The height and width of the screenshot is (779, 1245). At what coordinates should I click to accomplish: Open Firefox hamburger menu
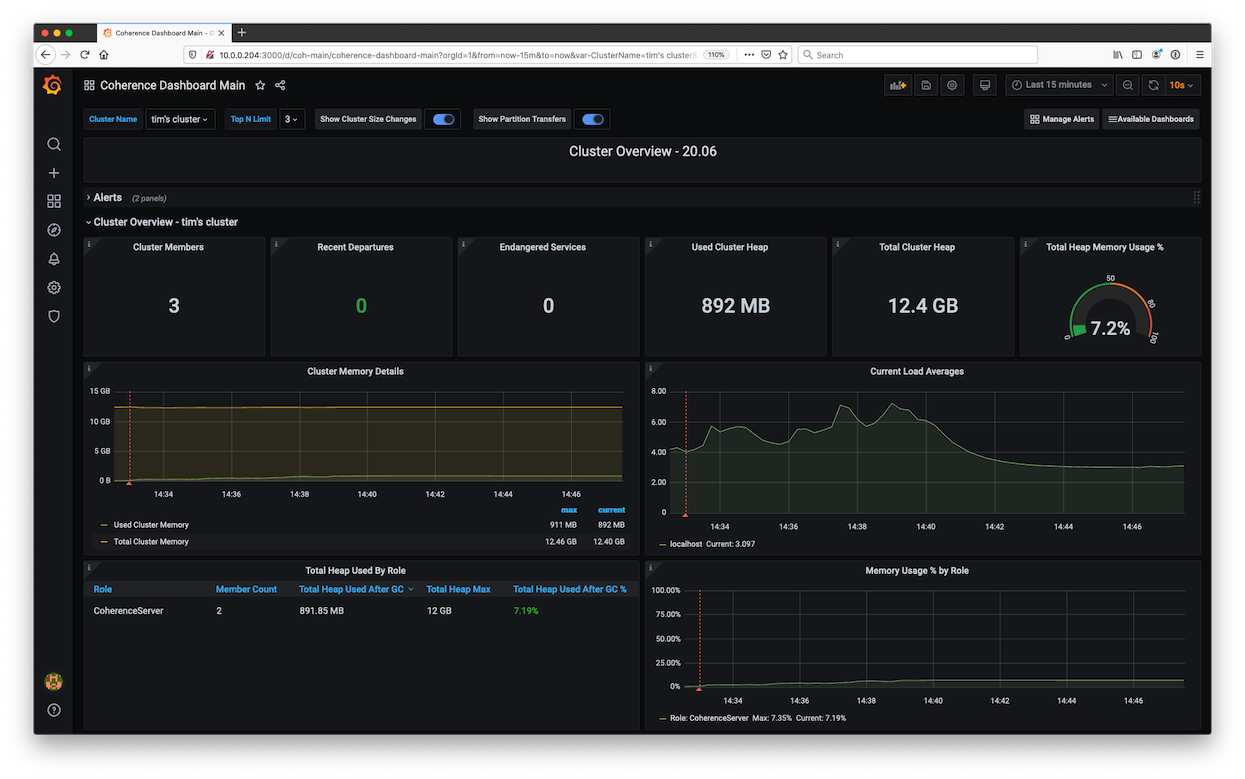click(x=1200, y=55)
